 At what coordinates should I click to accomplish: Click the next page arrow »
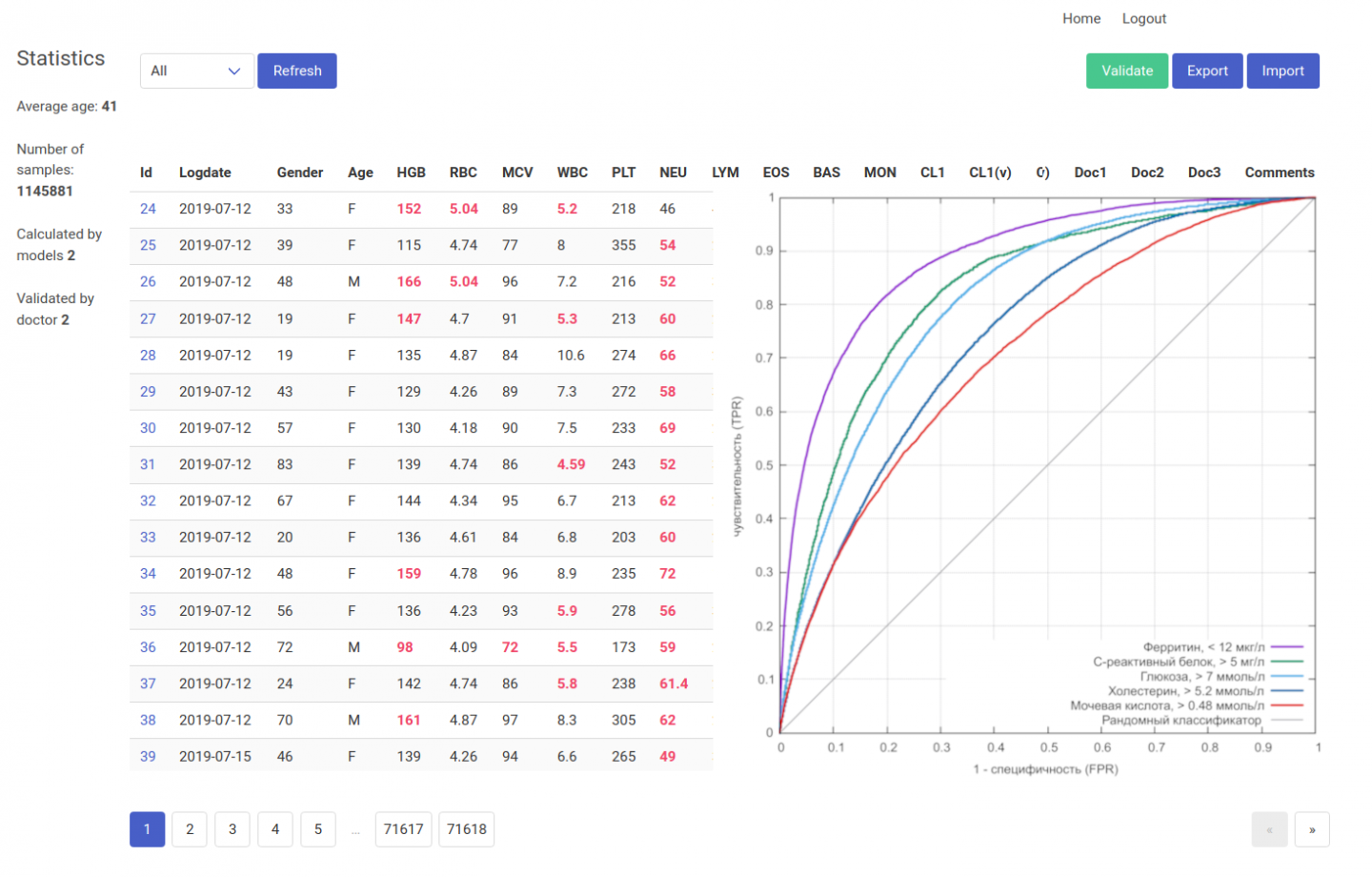(x=1312, y=829)
